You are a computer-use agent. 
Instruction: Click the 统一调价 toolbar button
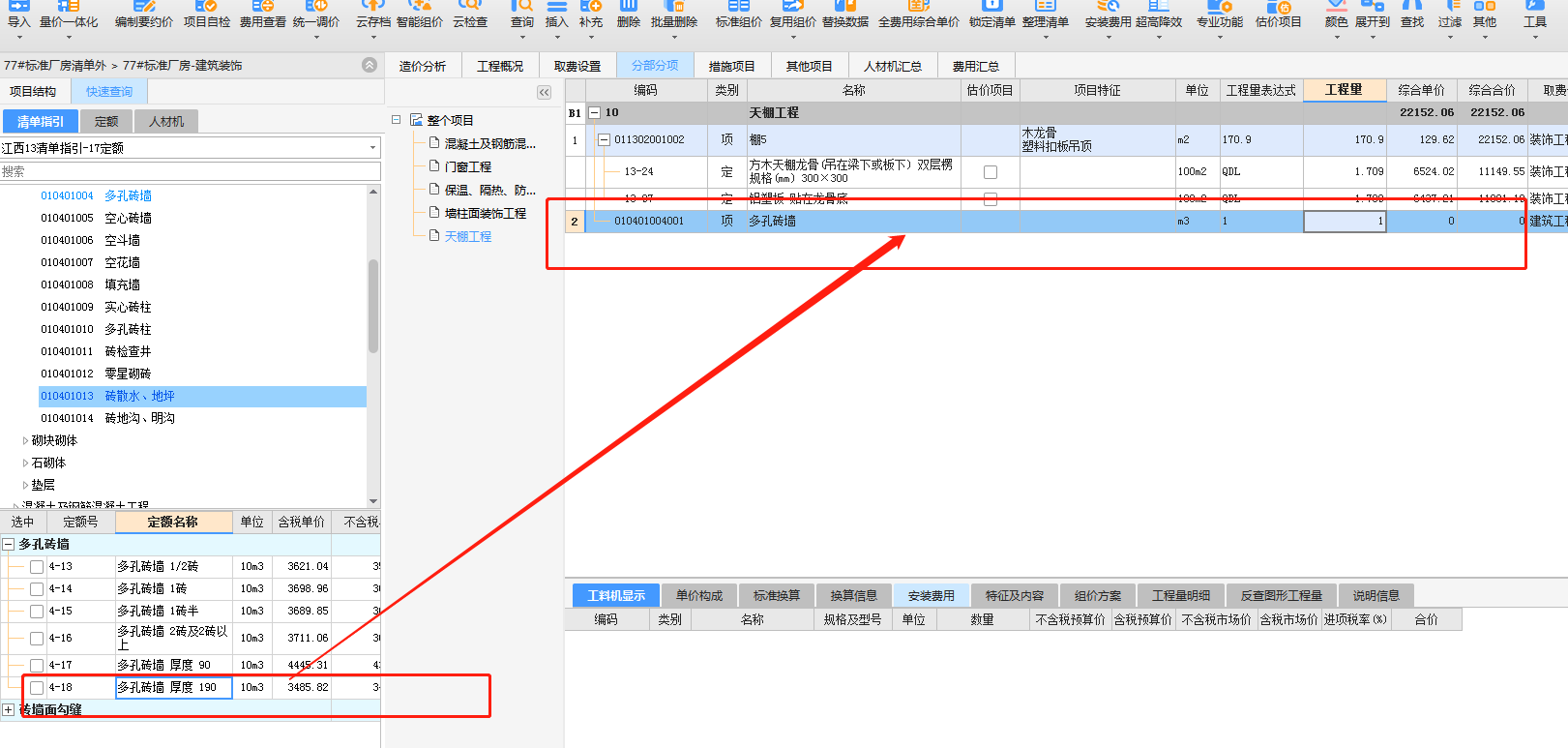tap(316, 21)
